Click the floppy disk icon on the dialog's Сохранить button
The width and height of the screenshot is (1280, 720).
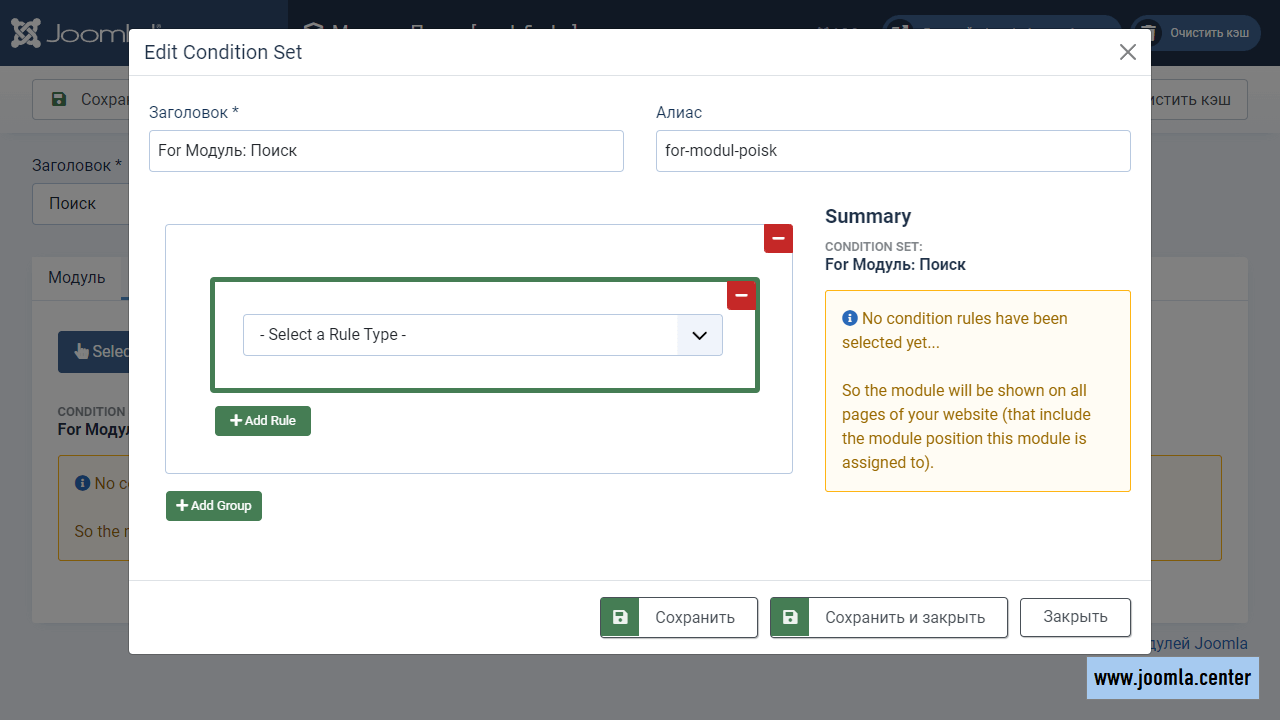click(620, 618)
